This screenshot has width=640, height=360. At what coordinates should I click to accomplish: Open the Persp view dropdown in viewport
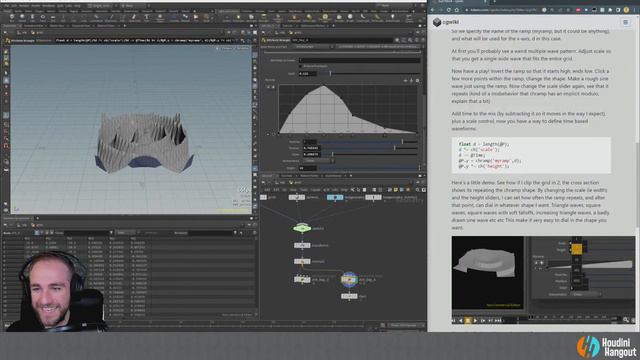227,48
